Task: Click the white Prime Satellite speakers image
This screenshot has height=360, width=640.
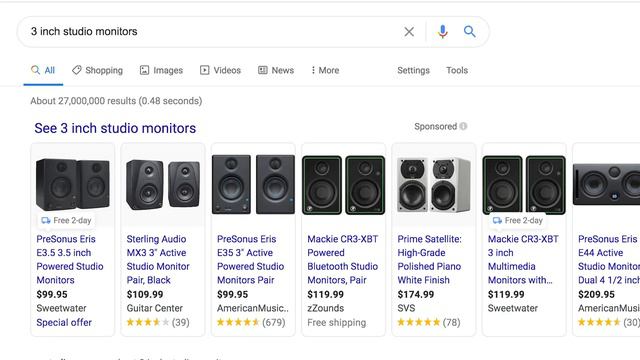Action: pos(433,185)
